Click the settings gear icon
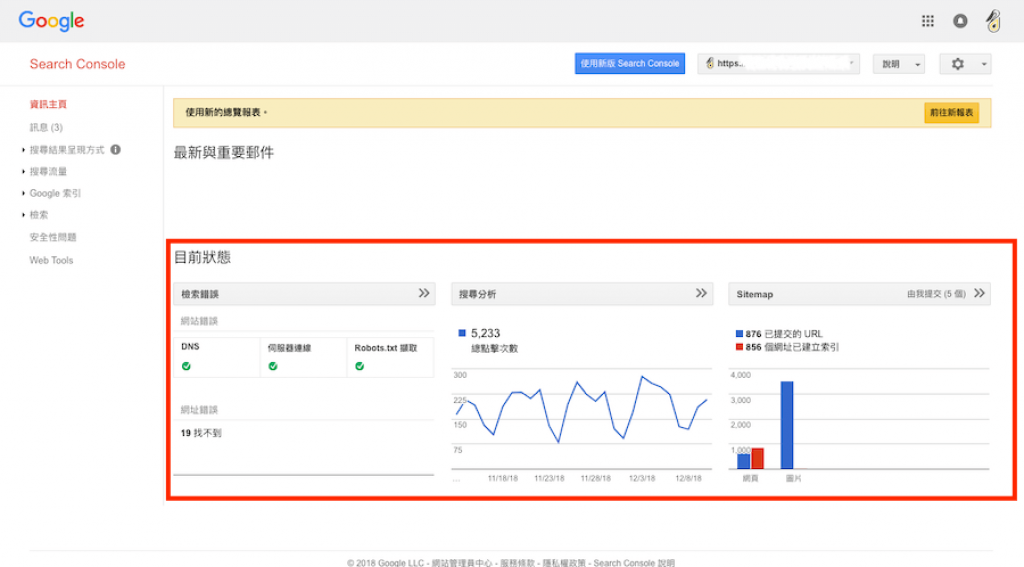This screenshot has height=567, width=1024. [x=957, y=64]
